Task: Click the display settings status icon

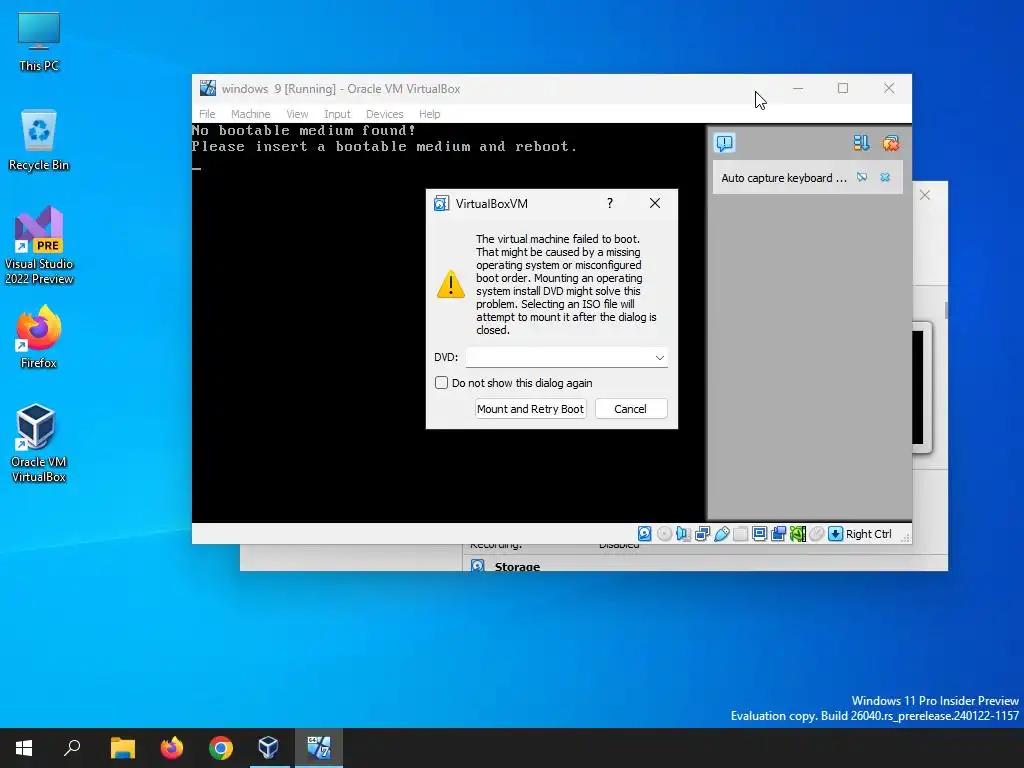Action: click(760, 534)
